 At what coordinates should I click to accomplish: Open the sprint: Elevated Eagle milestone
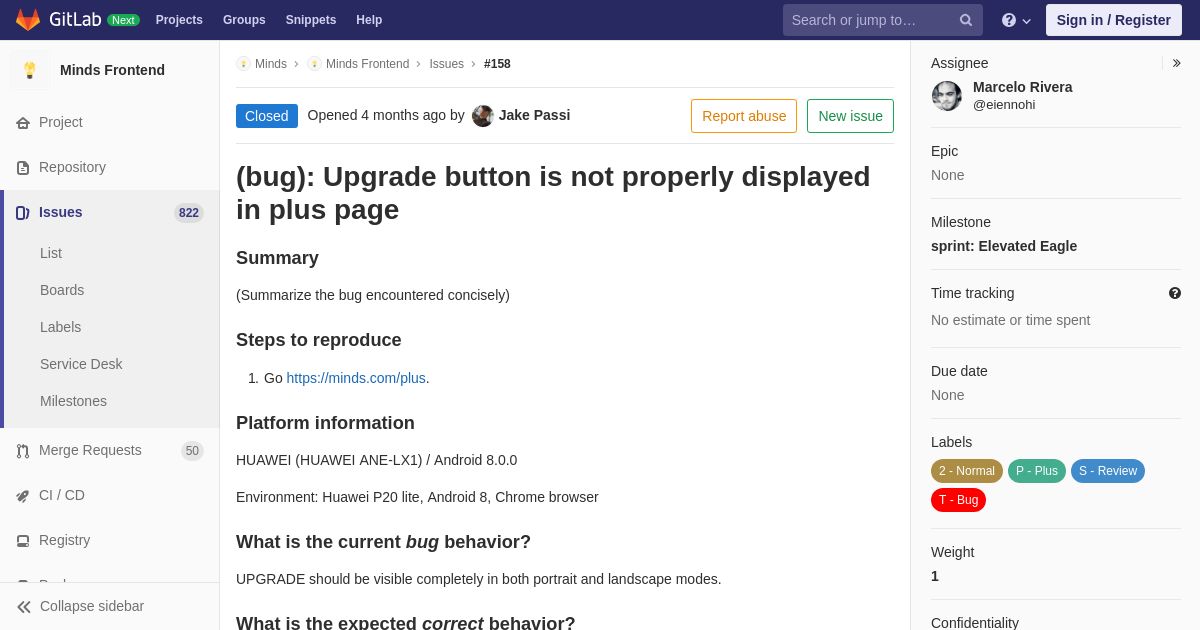(1004, 247)
